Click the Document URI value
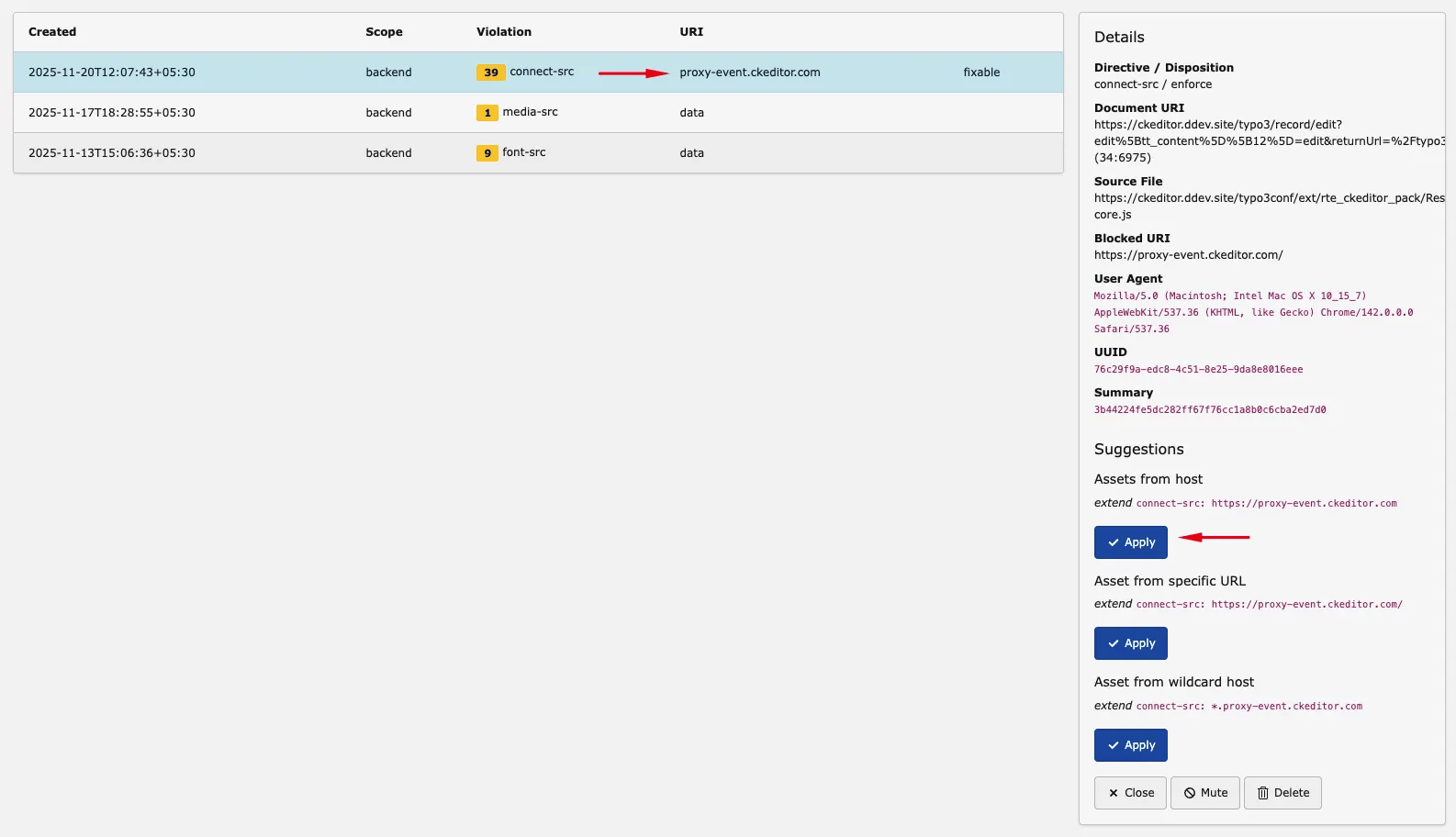 coord(1270,141)
